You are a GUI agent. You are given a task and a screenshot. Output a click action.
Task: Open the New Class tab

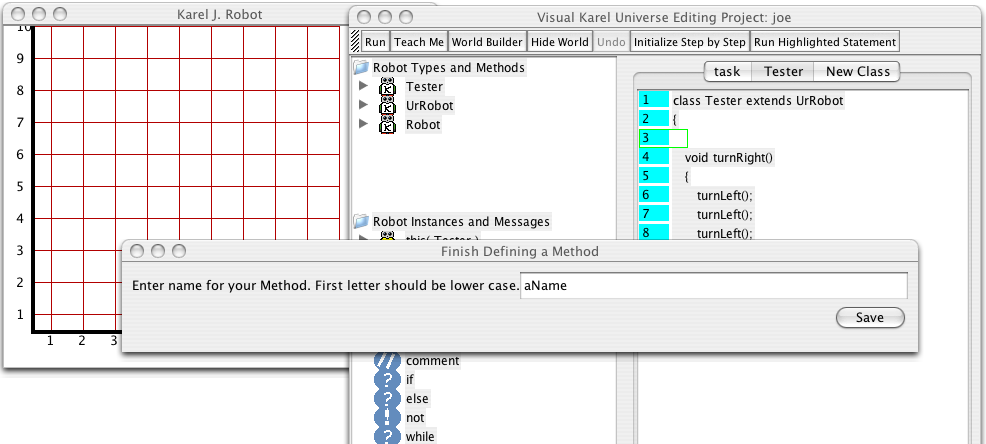(857, 71)
